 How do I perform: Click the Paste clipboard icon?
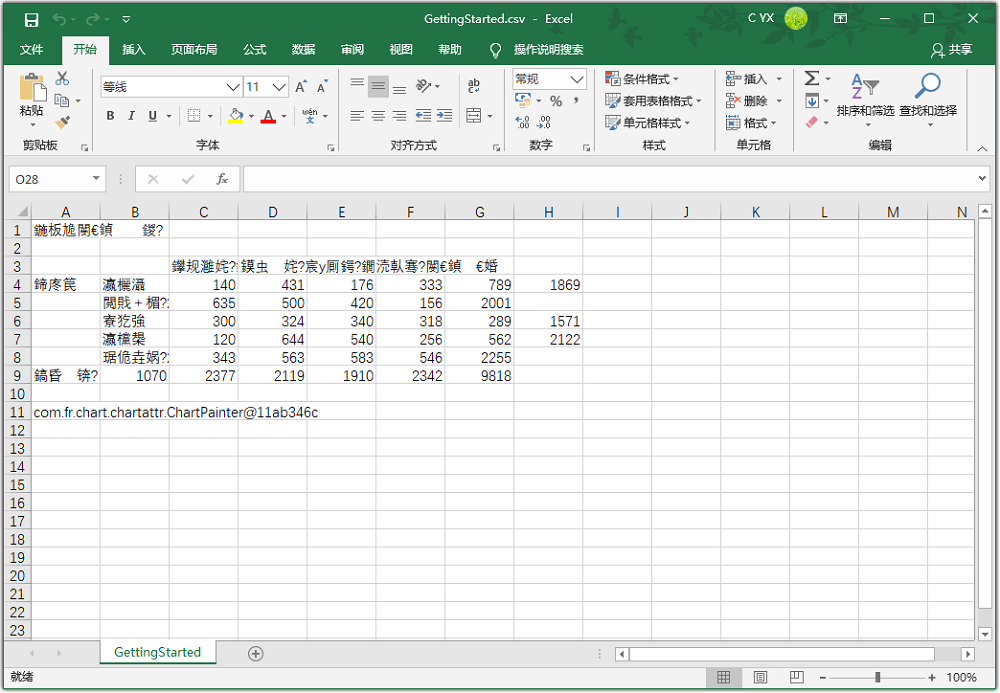pos(32,87)
